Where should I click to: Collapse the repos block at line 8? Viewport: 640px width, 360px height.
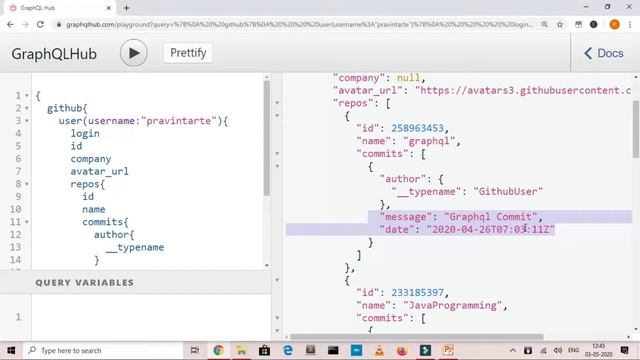(27, 184)
